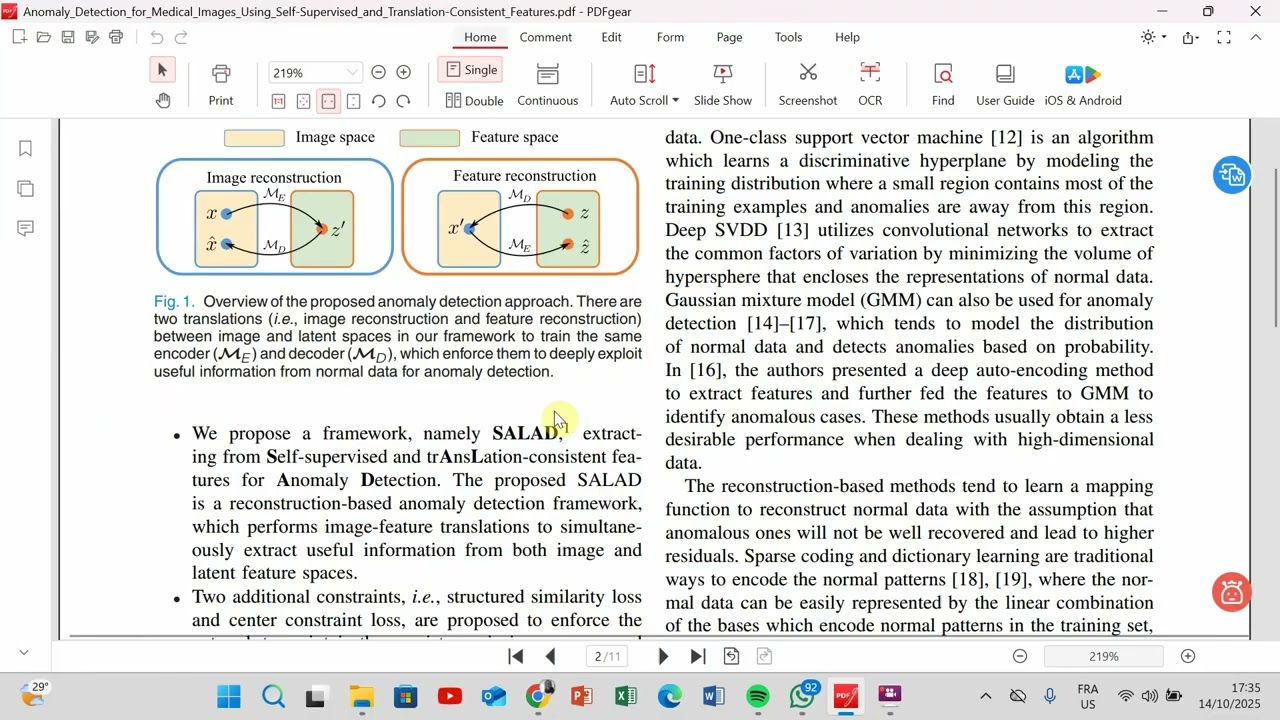Open the Edit tab
Viewport: 1280px width, 720px height.
tap(611, 37)
